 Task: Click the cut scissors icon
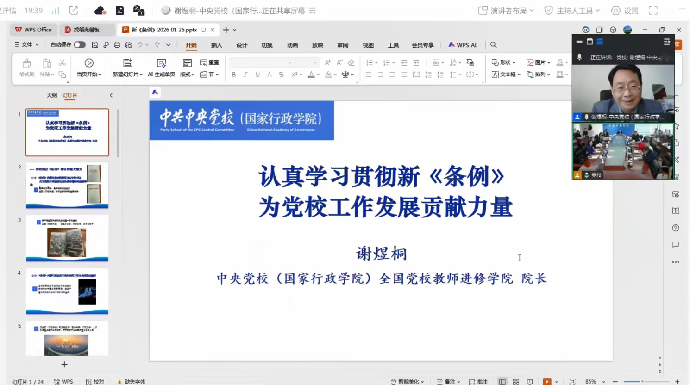(x=62, y=63)
